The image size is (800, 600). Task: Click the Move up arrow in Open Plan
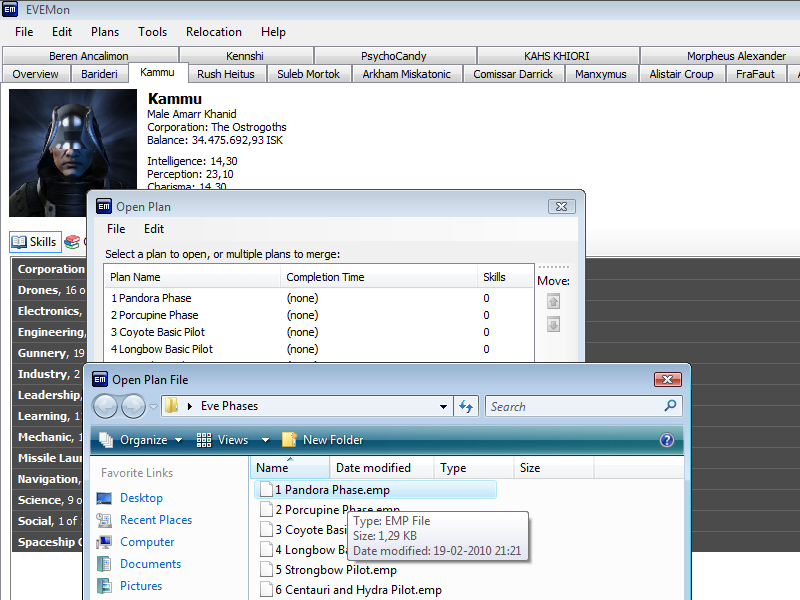554,302
